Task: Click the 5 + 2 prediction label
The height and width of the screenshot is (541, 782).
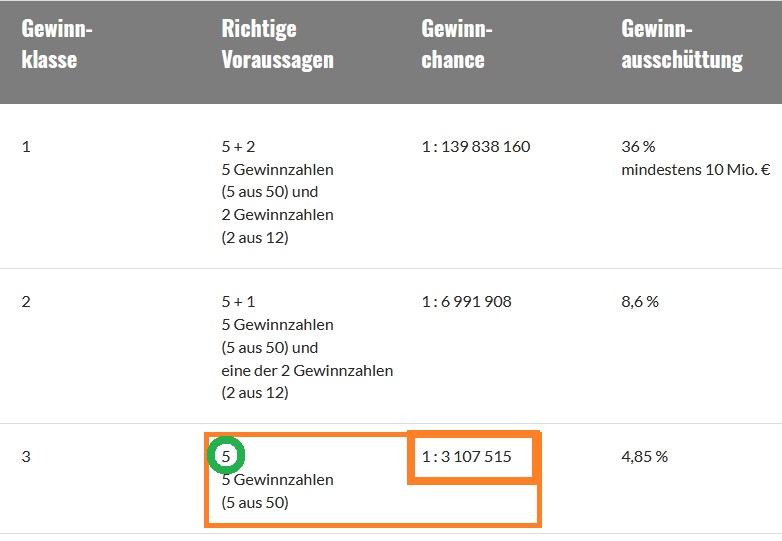Action: click(x=238, y=147)
